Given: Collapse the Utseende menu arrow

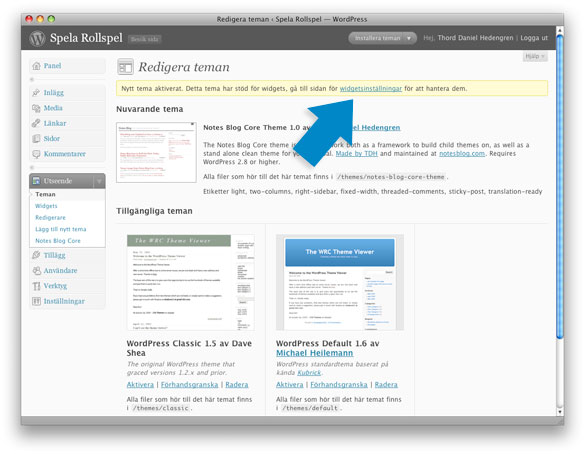Looking at the screenshot, I should pyautogui.click(x=99, y=181).
